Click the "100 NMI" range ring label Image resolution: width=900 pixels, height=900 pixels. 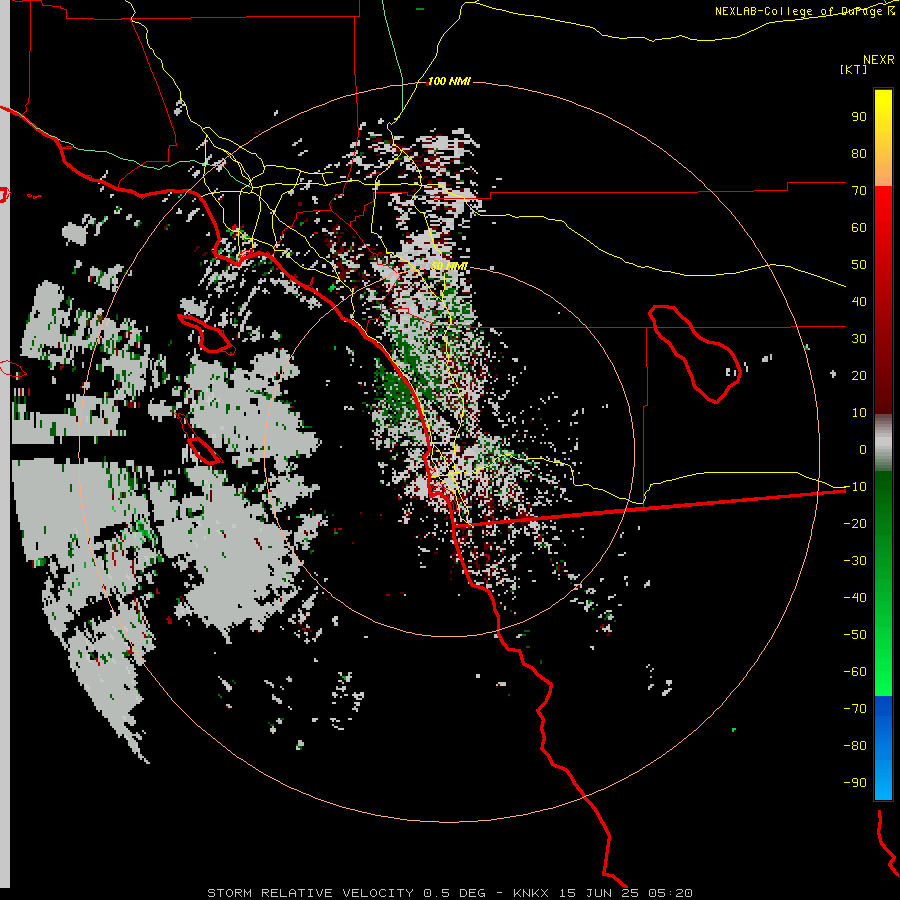click(x=449, y=81)
